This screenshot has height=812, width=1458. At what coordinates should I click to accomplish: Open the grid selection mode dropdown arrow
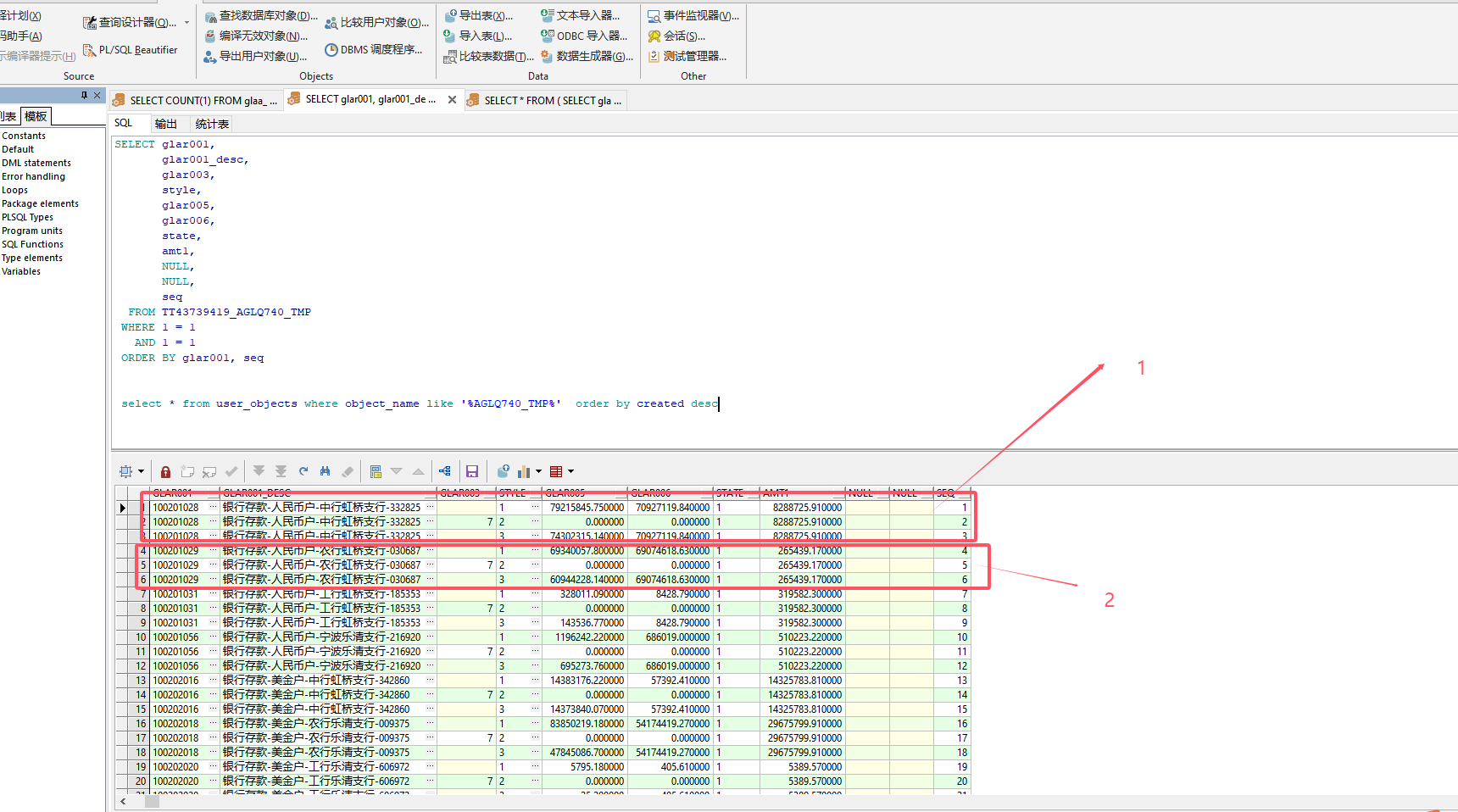pyautogui.click(x=142, y=471)
